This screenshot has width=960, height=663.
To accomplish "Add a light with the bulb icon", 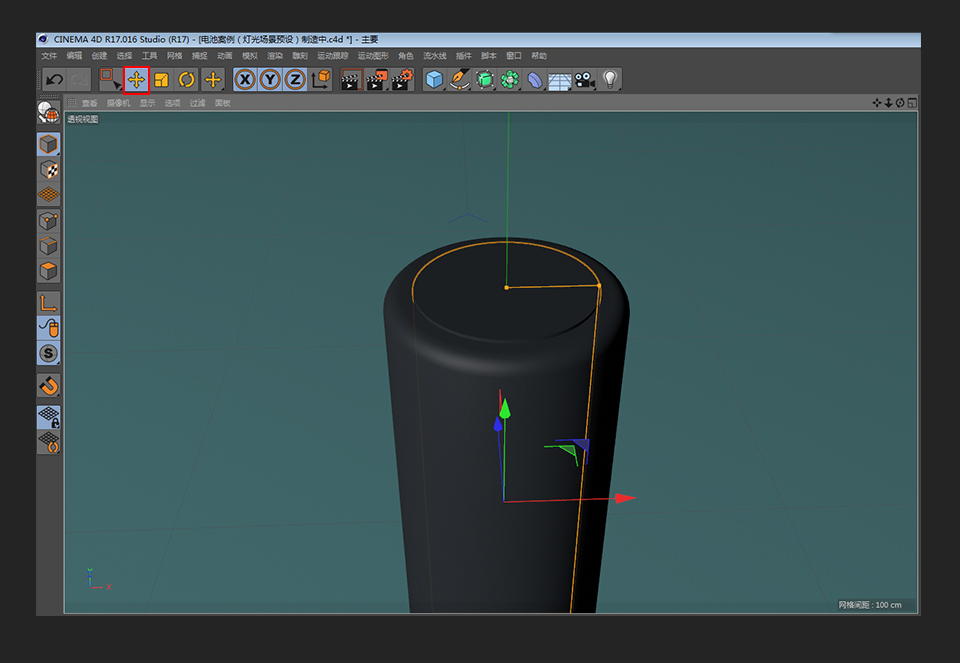I will pyautogui.click(x=609, y=80).
